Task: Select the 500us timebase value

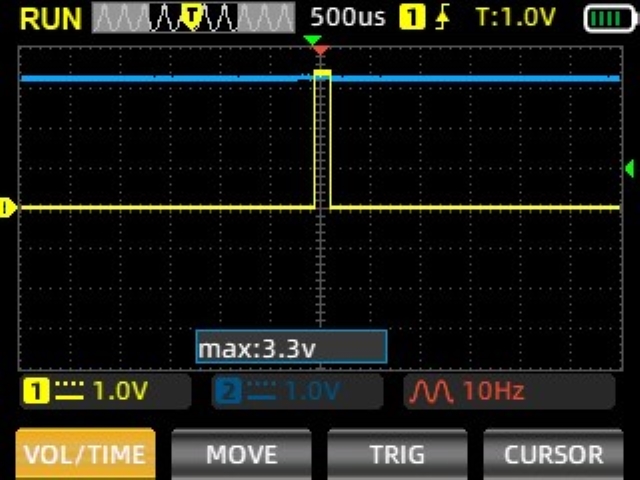Action: [x=348, y=17]
